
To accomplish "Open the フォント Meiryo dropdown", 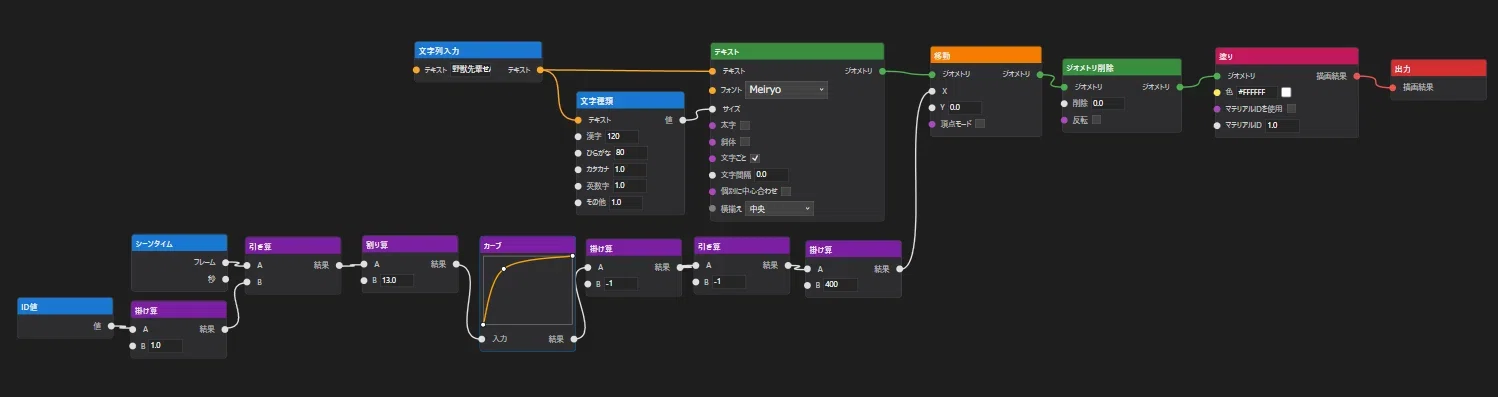I will click(x=787, y=89).
